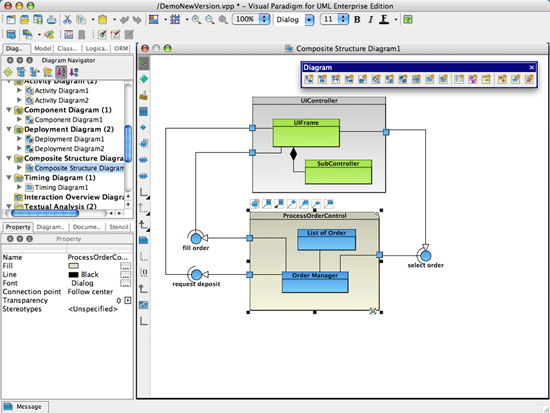Click the font size 11 stepper arrows
Image resolution: width=550 pixels, height=413 pixels.
click(x=344, y=19)
